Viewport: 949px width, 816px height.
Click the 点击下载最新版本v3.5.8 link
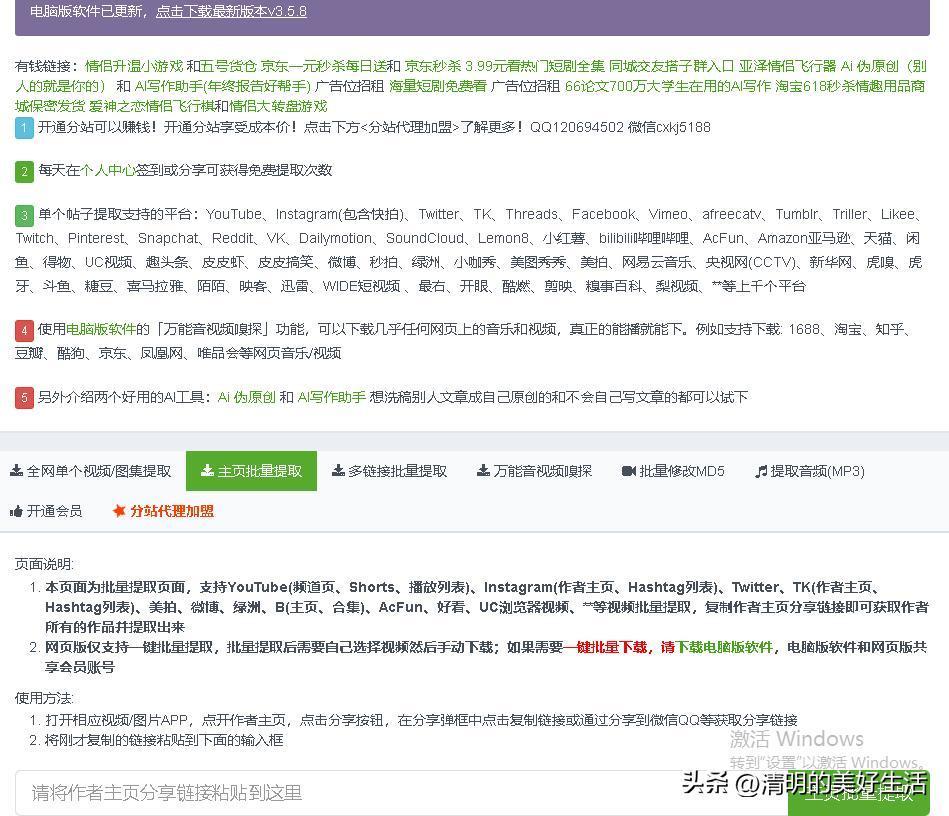[231, 12]
